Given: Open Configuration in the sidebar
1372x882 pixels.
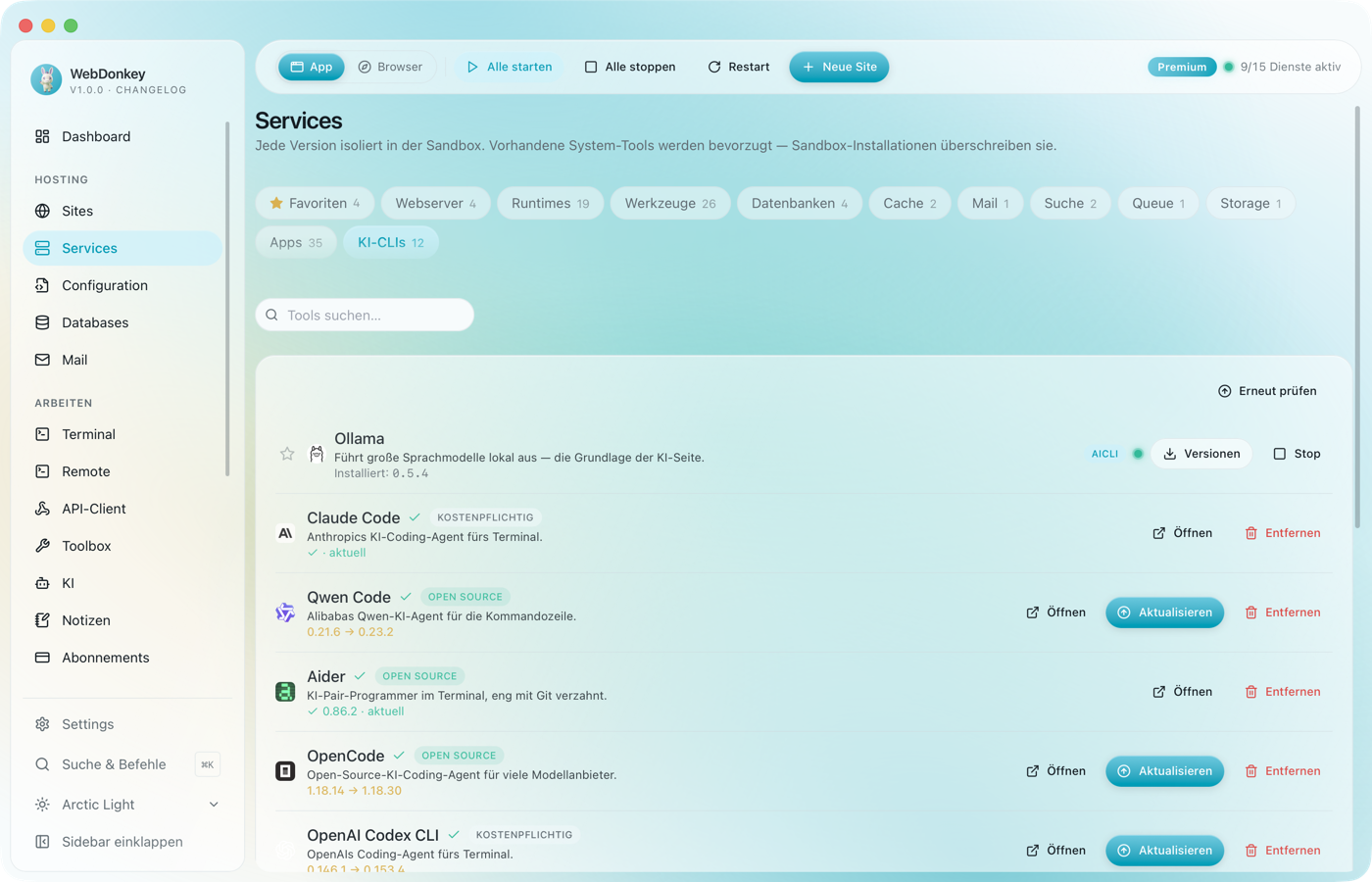Looking at the screenshot, I should point(123,285).
